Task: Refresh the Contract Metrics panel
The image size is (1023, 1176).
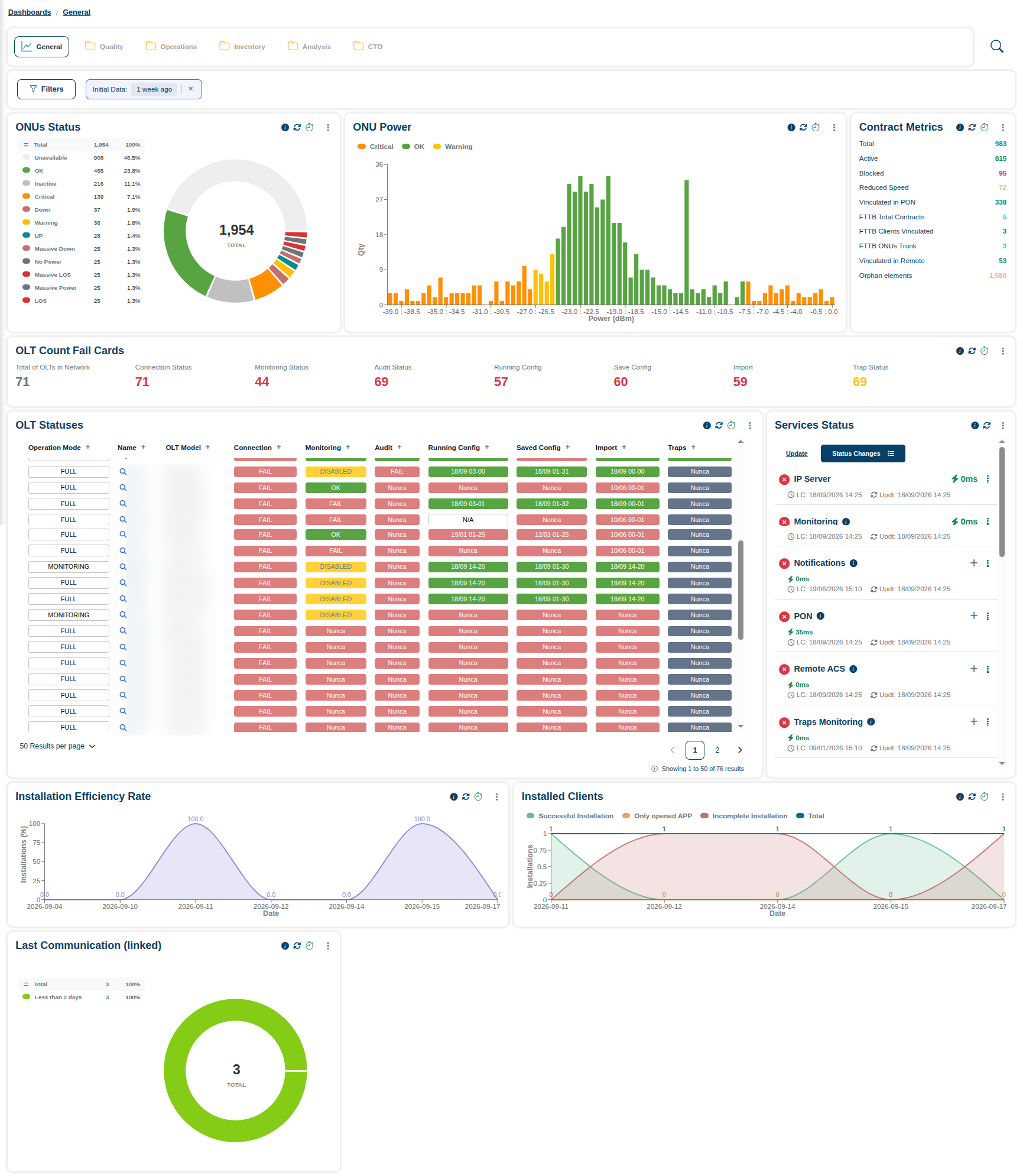Action: tap(972, 127)
